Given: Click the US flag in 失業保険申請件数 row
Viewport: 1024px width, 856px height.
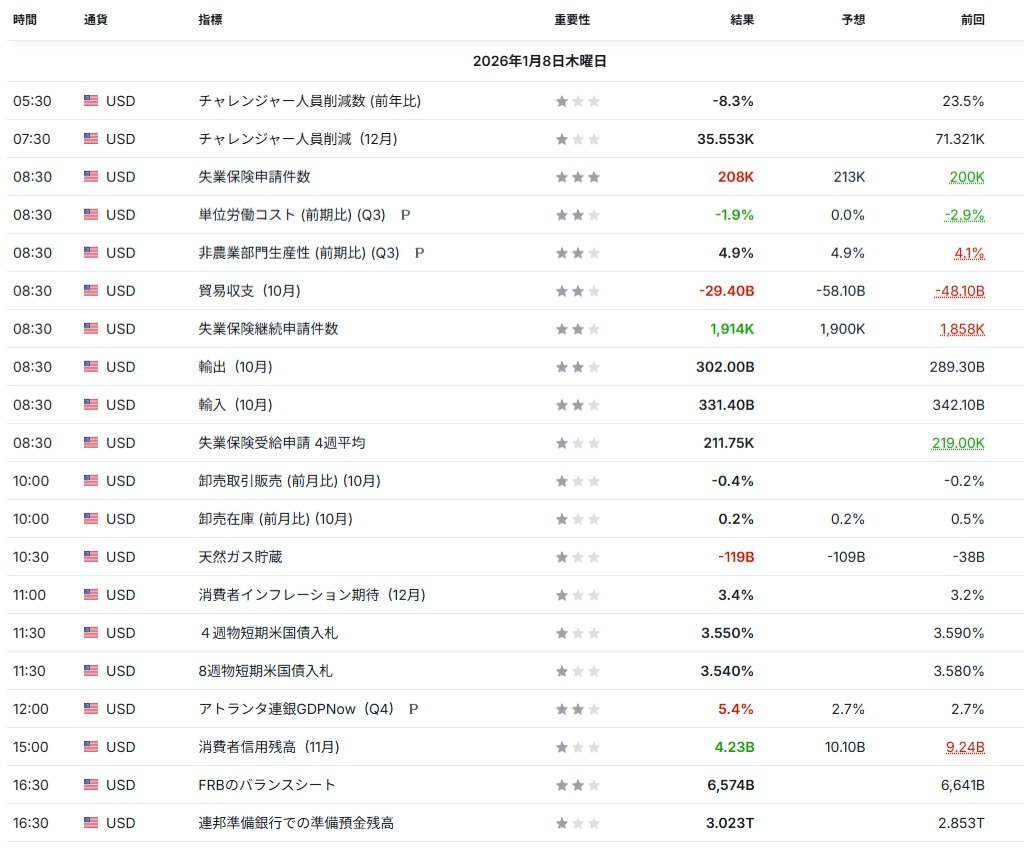Looking at the screenshot, I should (x=91, y=177).
